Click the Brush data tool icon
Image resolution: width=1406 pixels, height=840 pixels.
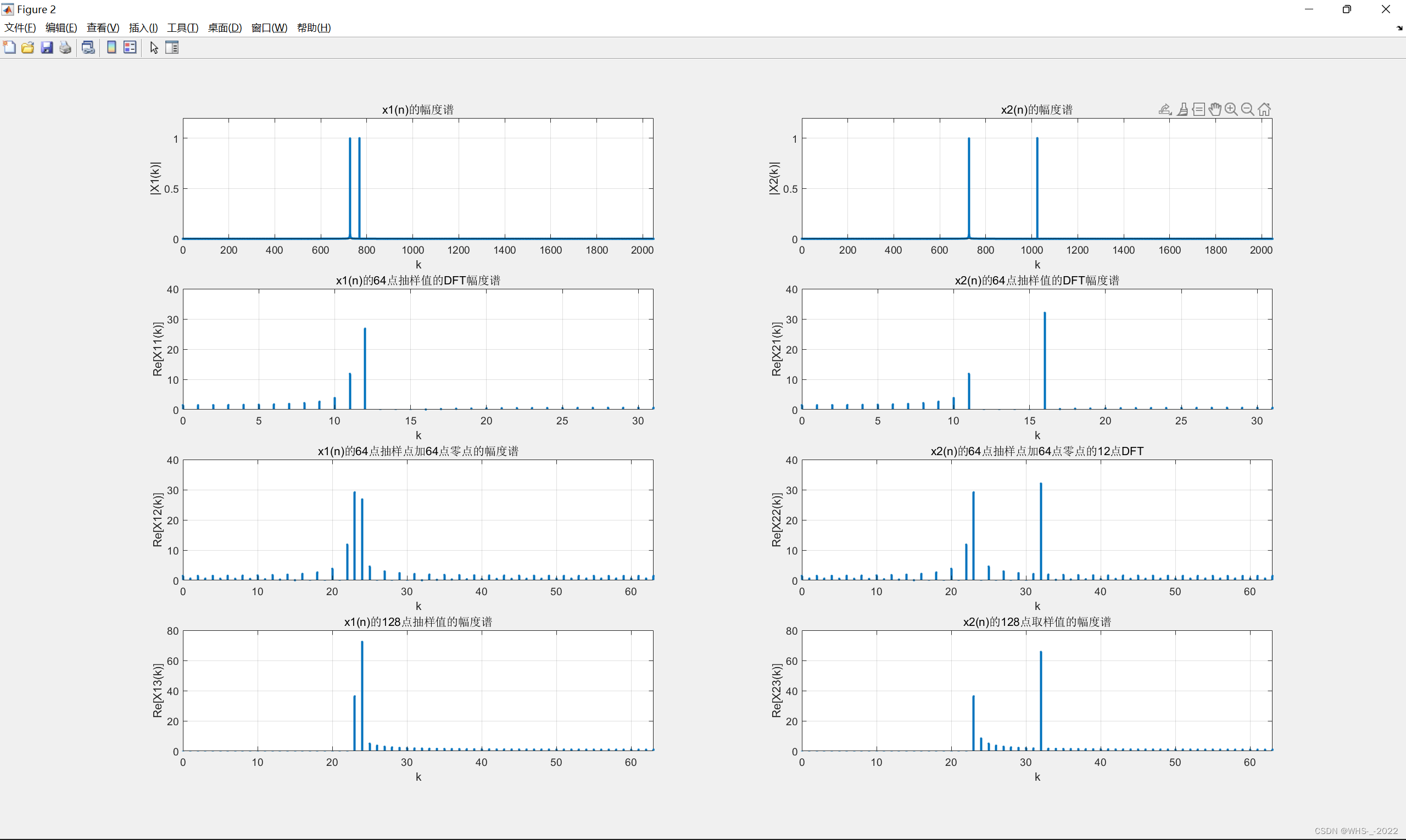[1182, 109]
